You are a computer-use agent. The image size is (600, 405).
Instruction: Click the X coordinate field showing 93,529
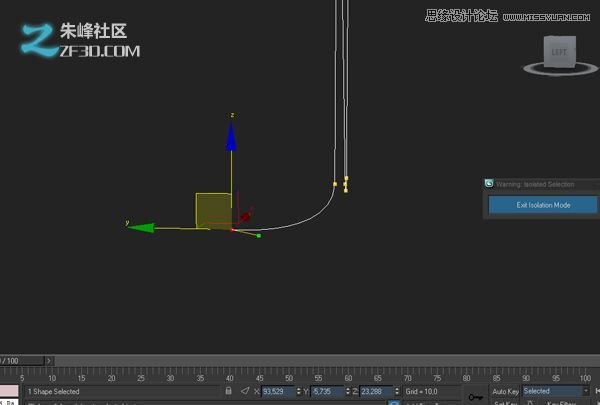[278, 391]
